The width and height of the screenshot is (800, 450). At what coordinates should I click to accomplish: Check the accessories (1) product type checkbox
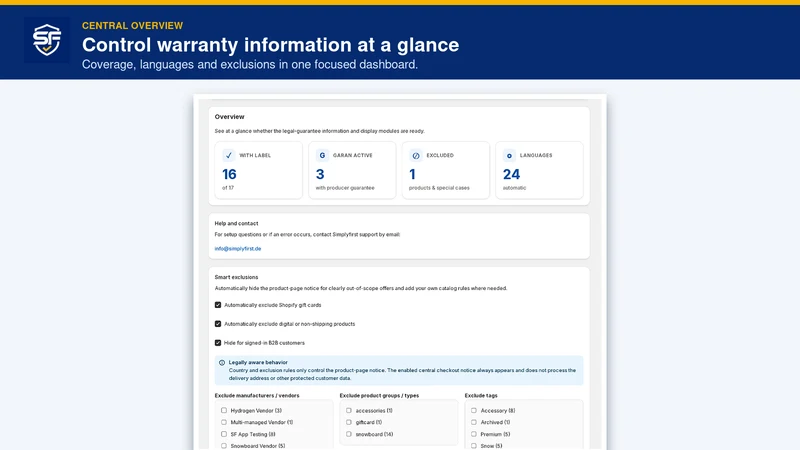[349, 410]
